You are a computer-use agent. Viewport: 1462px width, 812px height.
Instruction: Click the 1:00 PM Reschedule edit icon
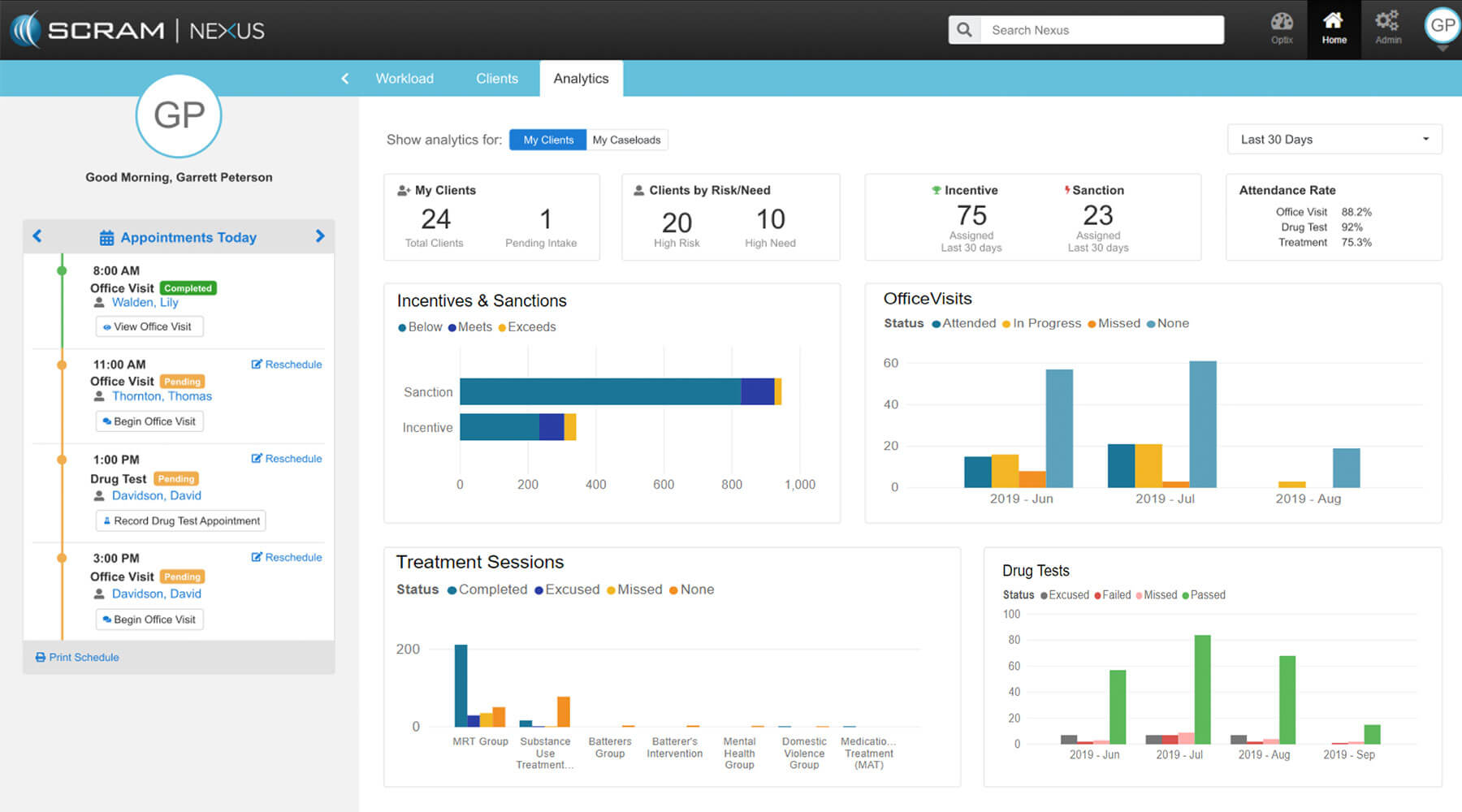tap(257, 459)
